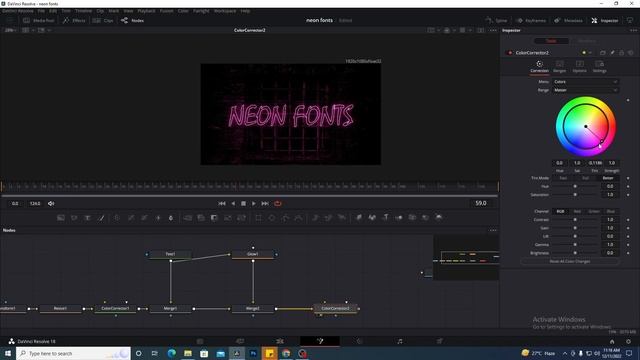Viewport: 640px width, 360px height.
Task: Select the Green channel button
Action: click(594, 211)
